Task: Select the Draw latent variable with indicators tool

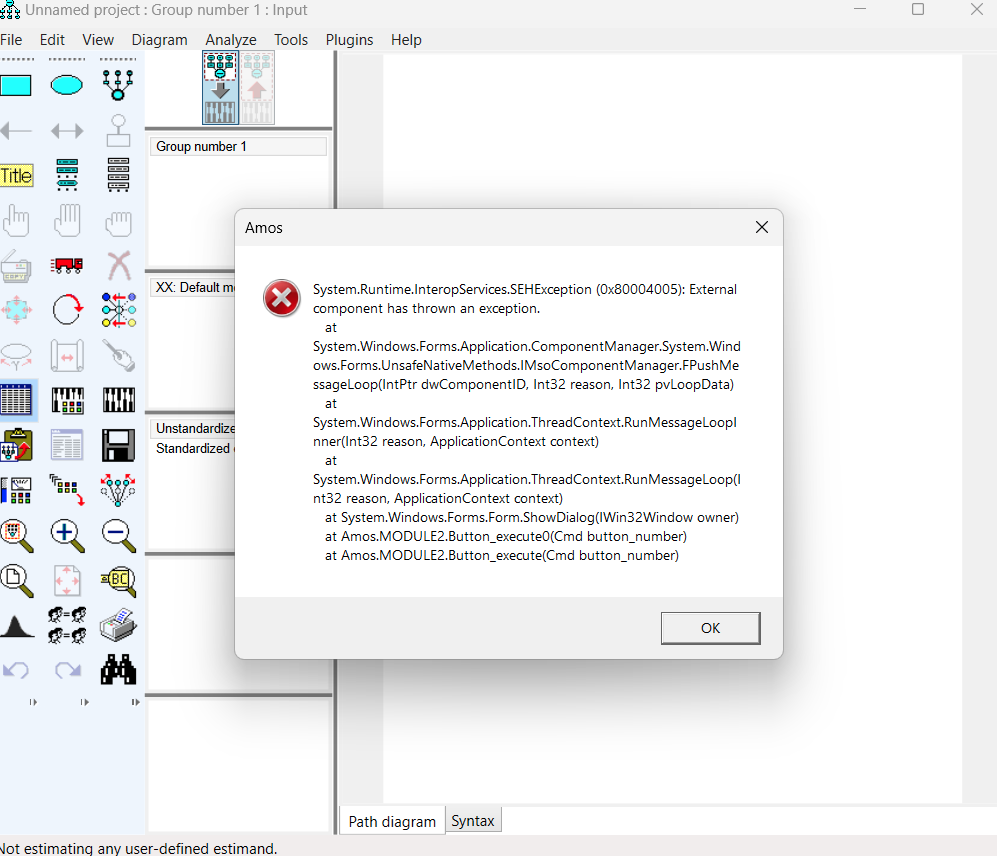Action: 118,85
